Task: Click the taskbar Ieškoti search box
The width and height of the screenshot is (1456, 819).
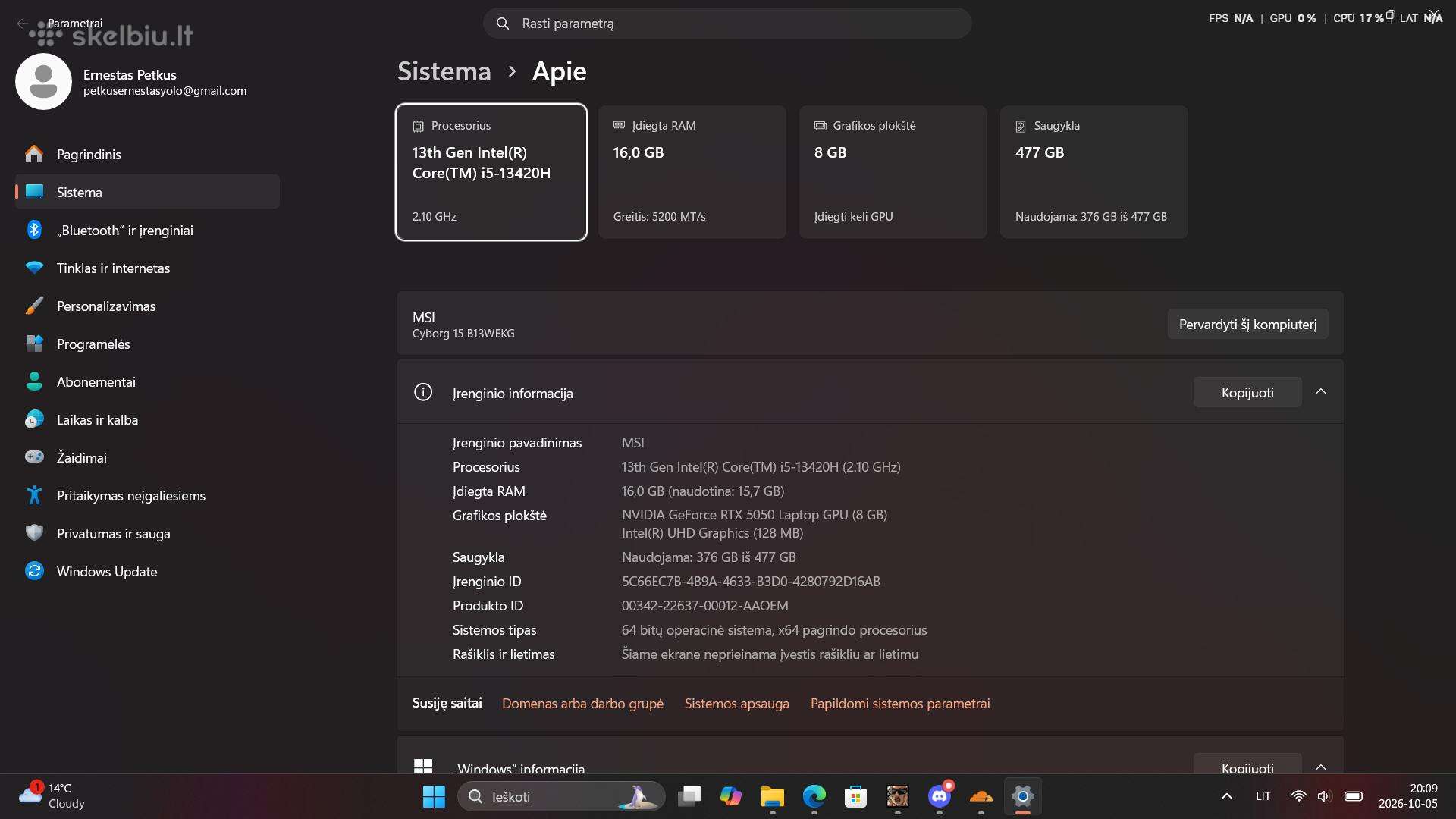Action: 561,796
